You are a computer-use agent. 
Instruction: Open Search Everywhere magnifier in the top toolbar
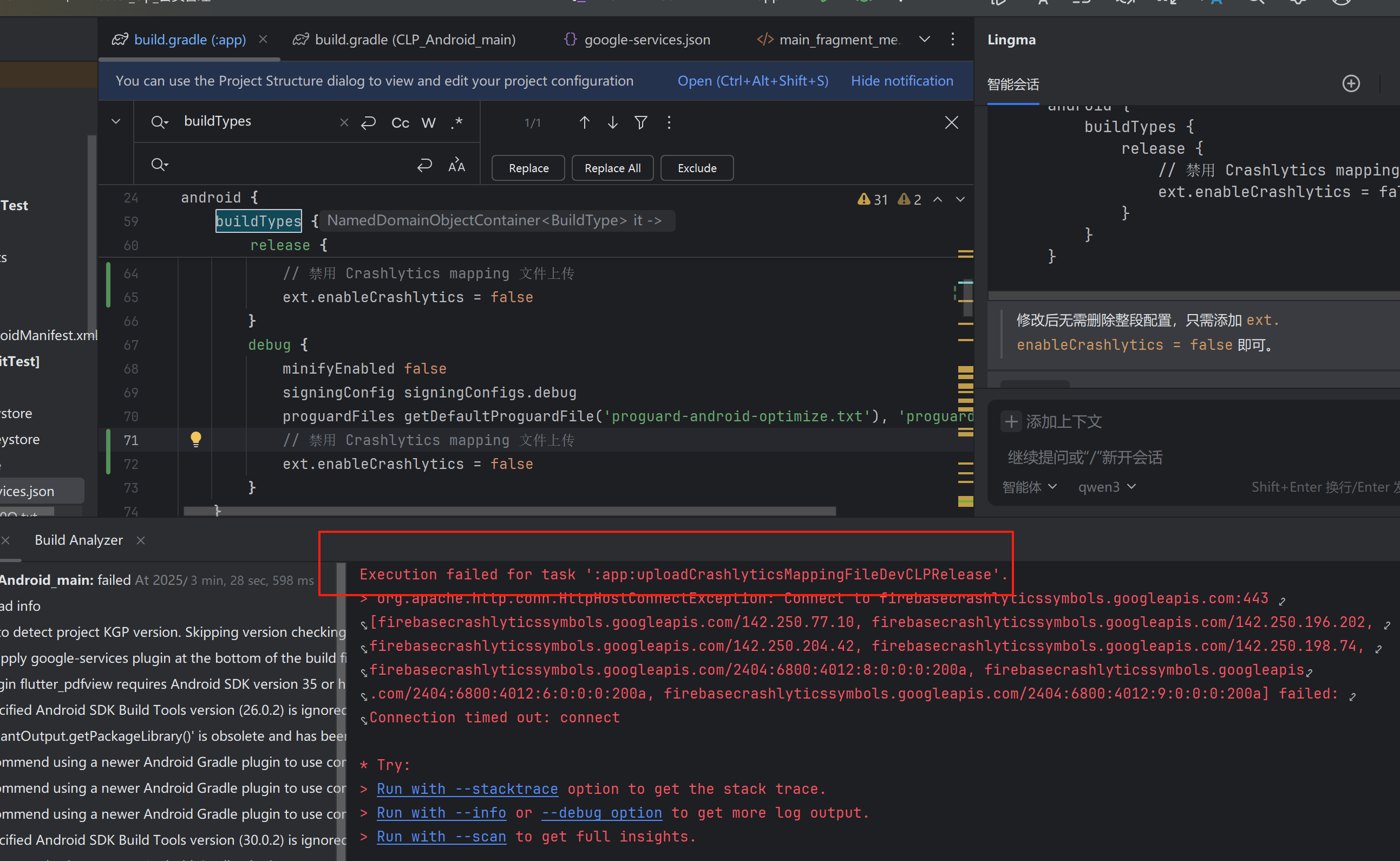click(1256, 2)
